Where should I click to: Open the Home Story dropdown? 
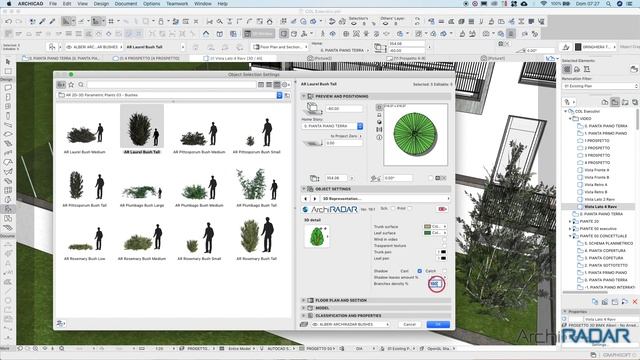click(333, 126)
